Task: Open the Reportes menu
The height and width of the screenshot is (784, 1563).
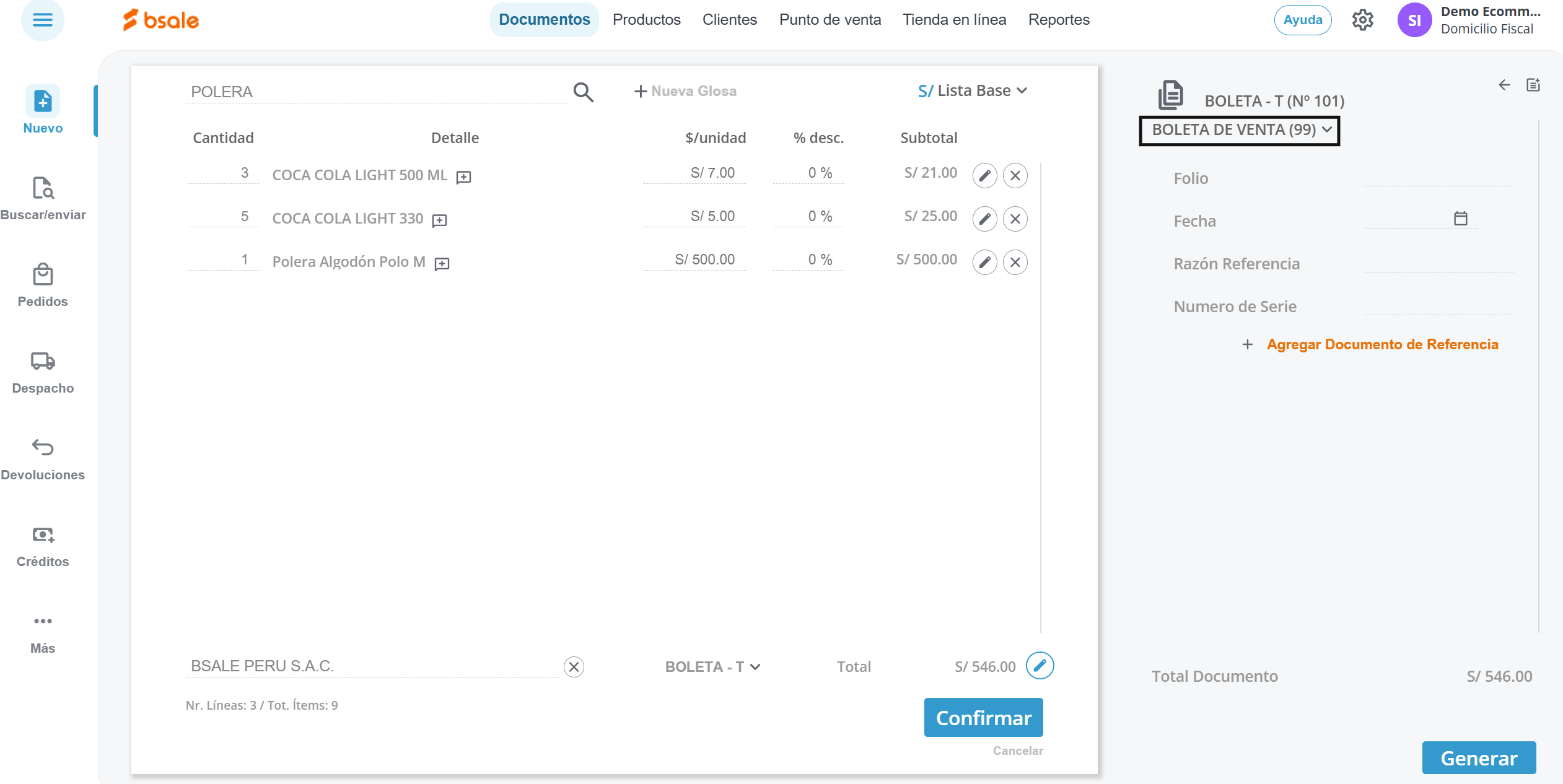Action: tap(1058, 20)
